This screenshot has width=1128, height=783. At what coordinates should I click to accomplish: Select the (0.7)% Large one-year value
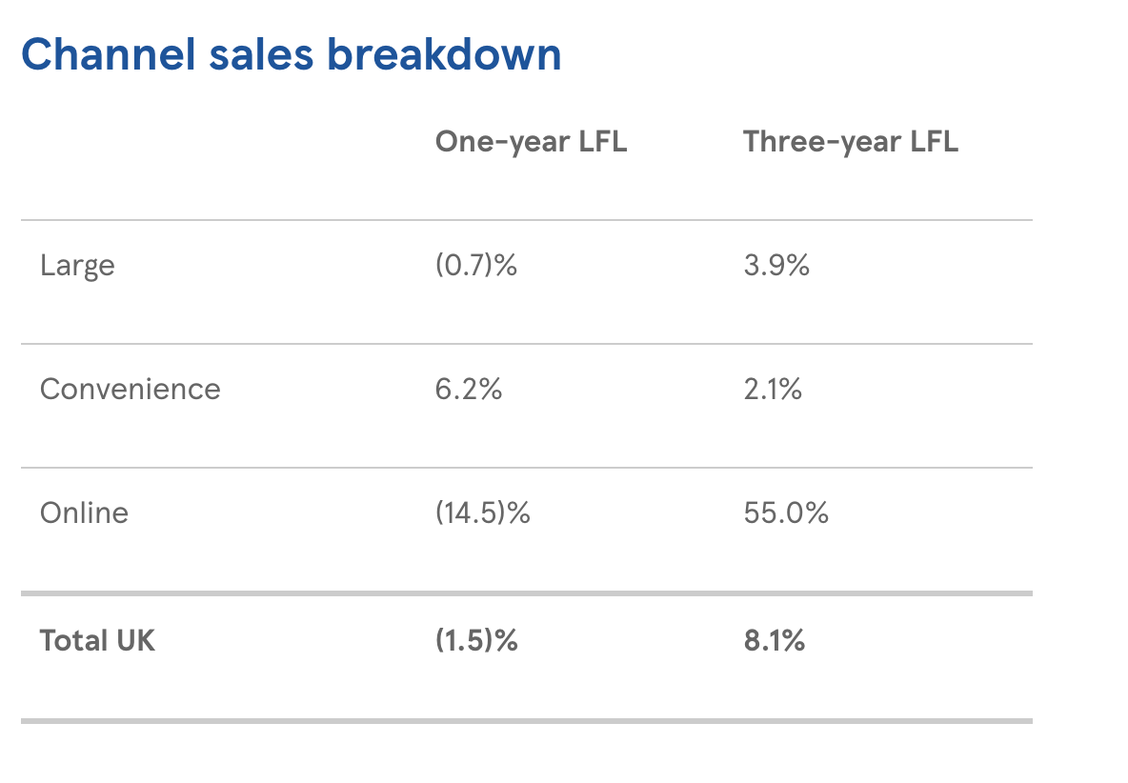[x=476, y=266]
